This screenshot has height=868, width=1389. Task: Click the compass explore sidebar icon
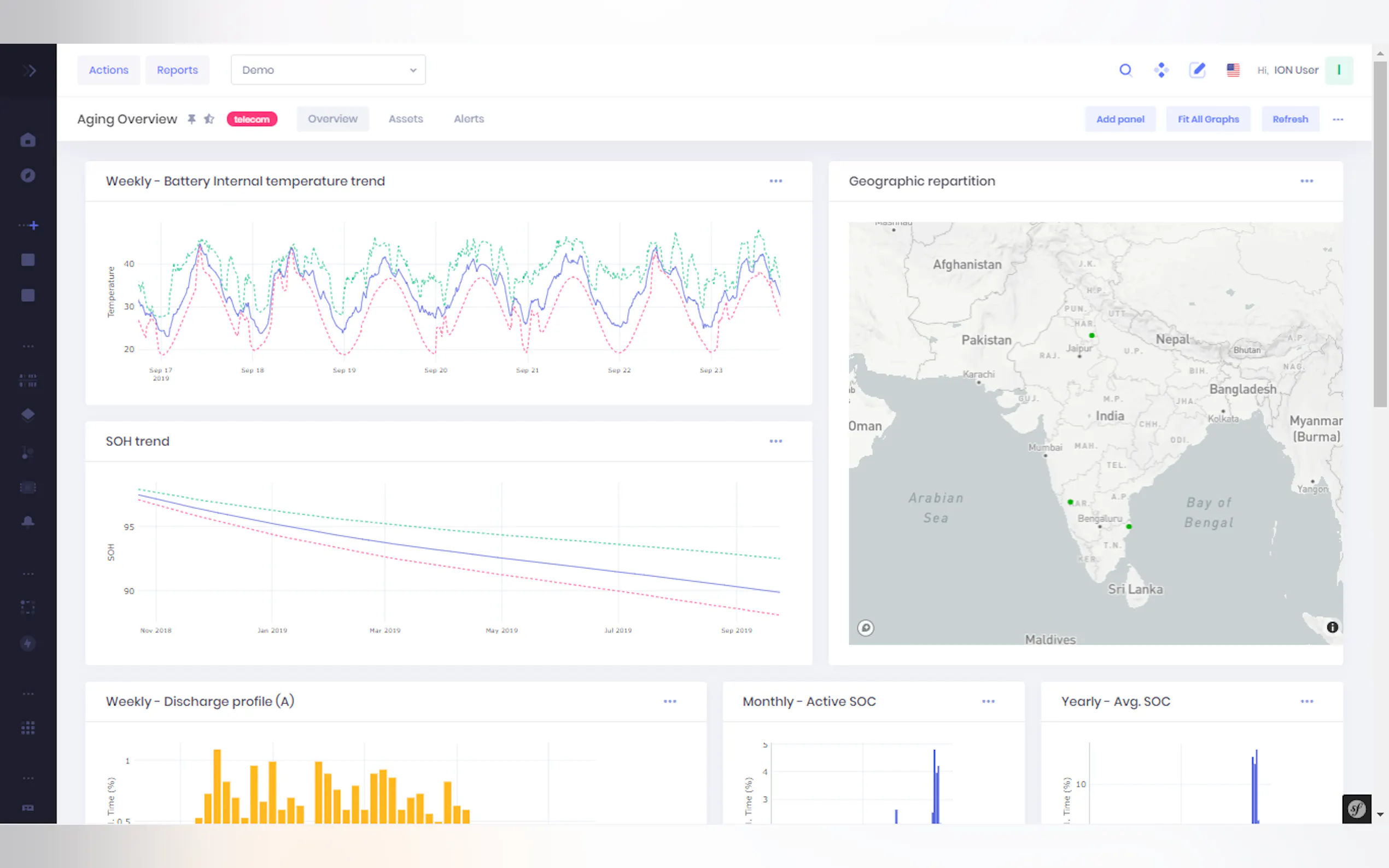pos(27,175)
